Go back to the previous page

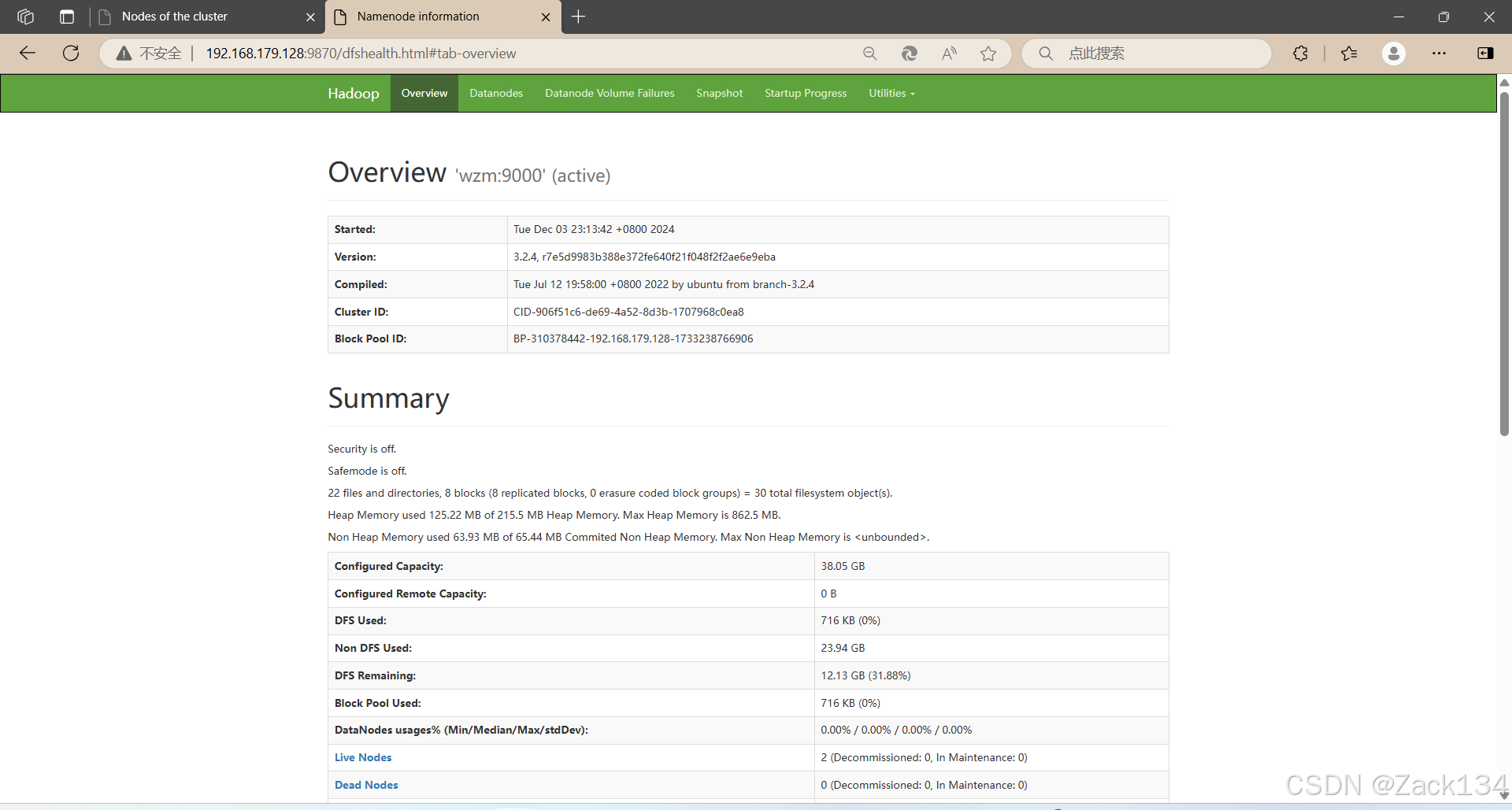pyautogui.click(x=28, y=54)
